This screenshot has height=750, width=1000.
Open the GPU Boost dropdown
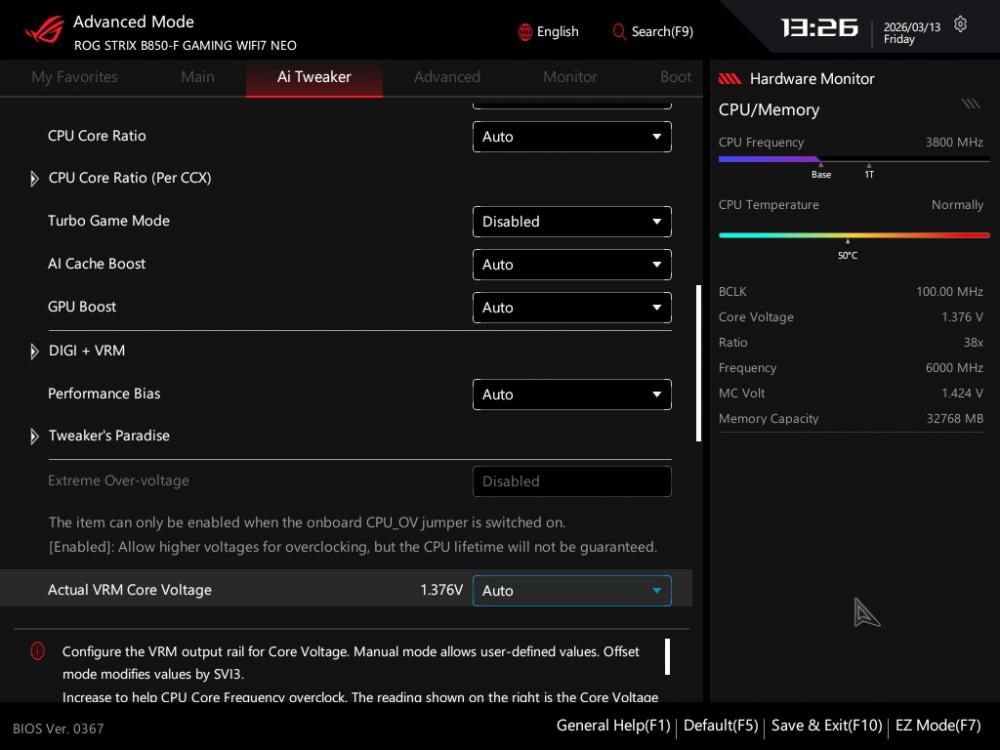click(571, 308)
